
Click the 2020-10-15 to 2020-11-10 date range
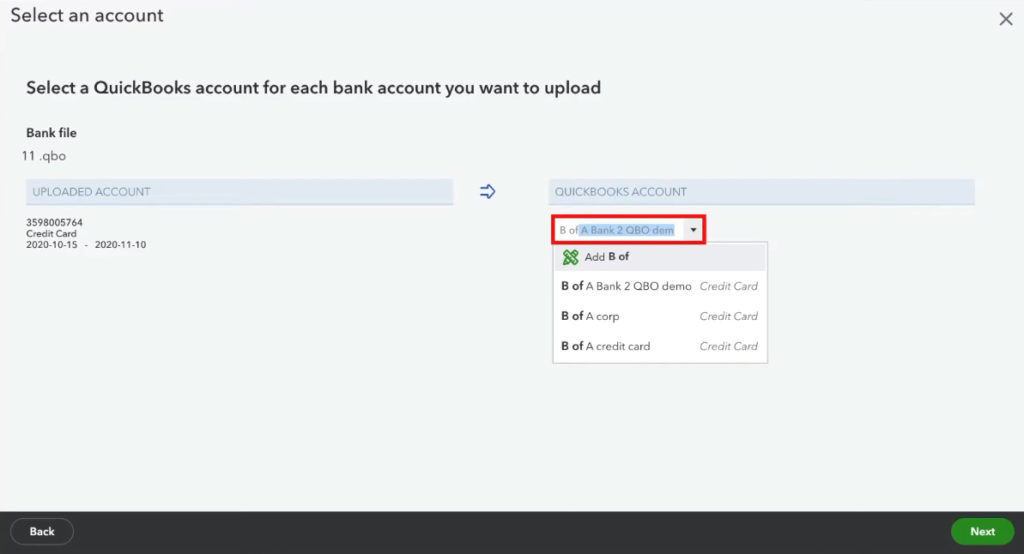pyautogui.click(x=86, y=245)
